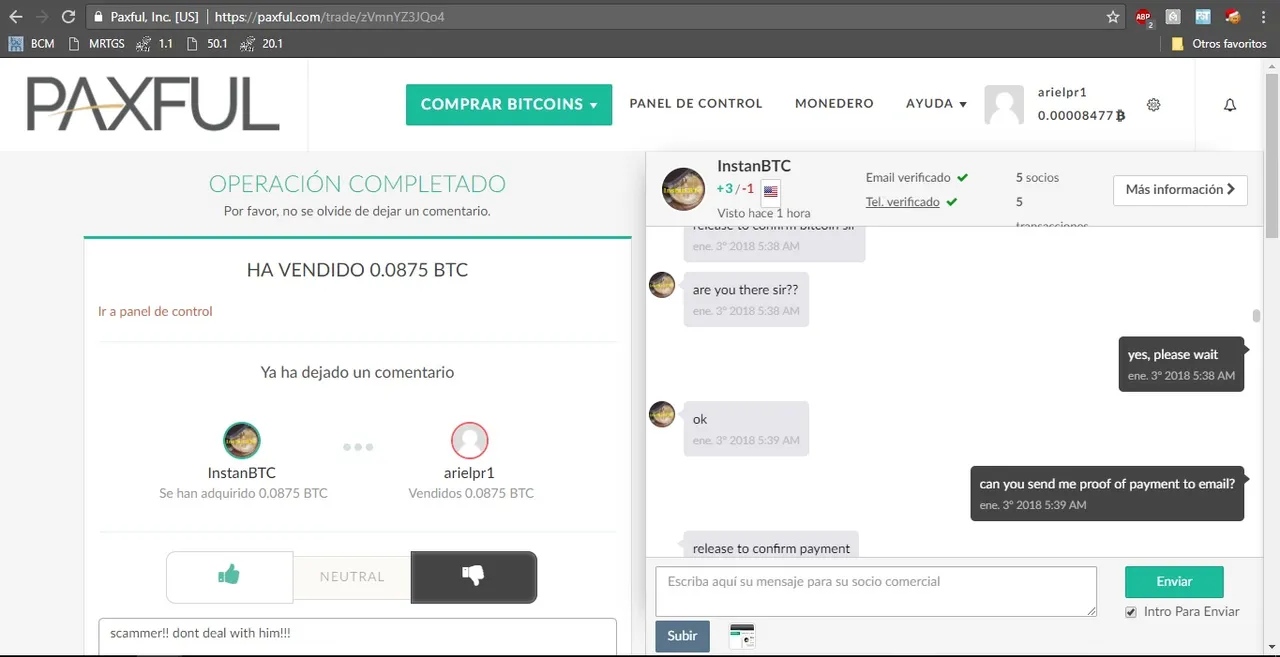The height and width of the screenshot is (657, 1280).
Task: Open the 1.1 bookmark
Action: (155, 44)
